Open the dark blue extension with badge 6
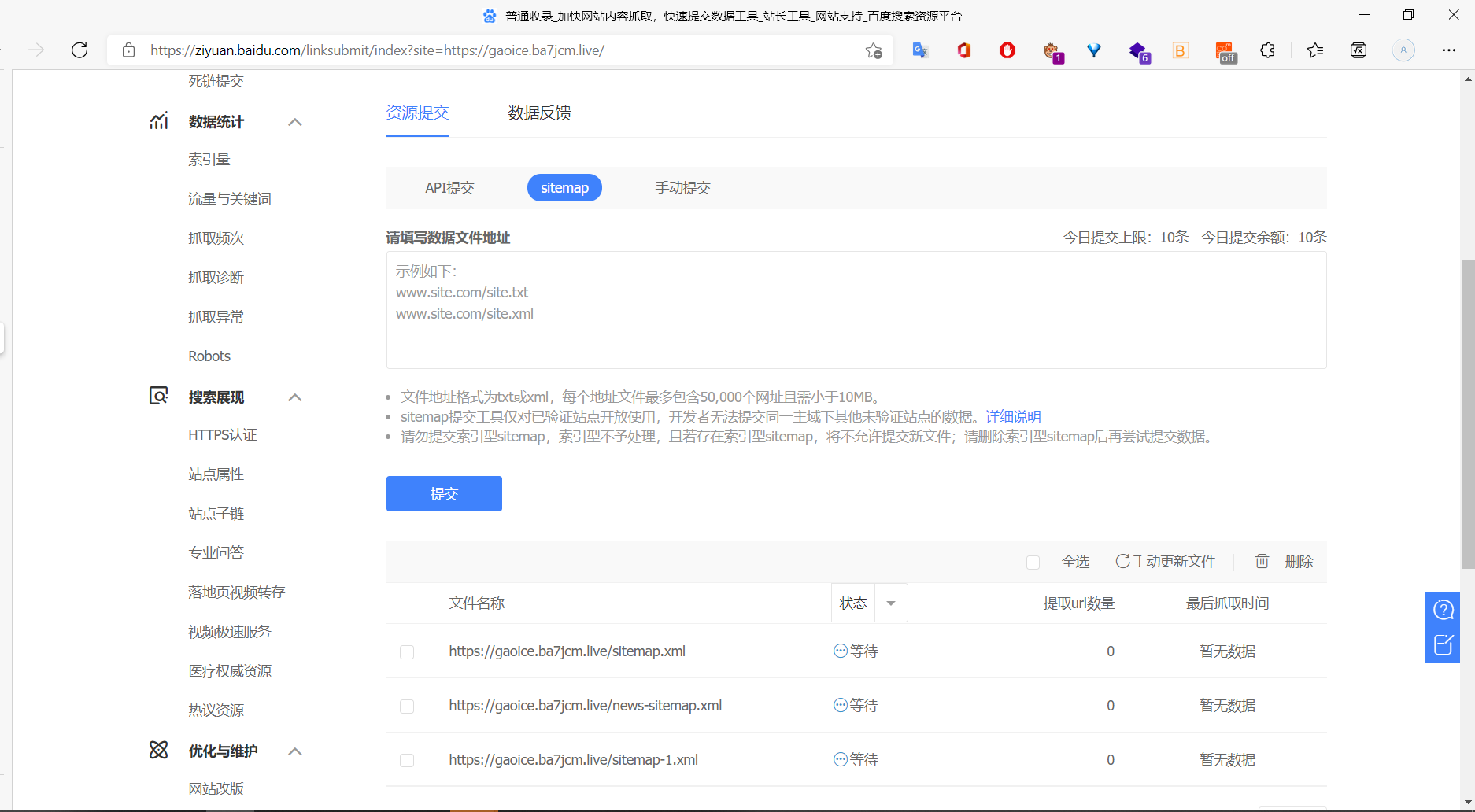 pos(1139,52)
